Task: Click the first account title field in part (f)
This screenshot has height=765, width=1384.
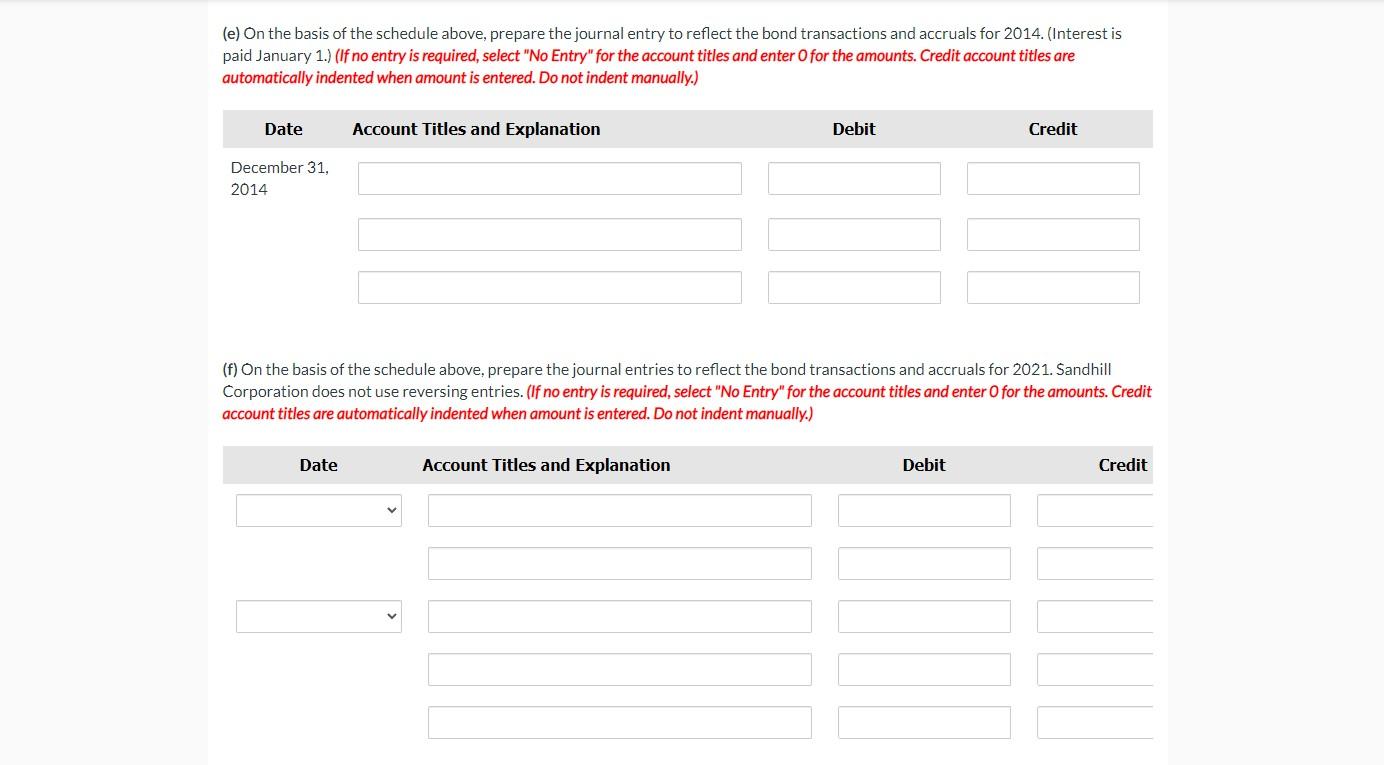Action: (x=619, y=510)
